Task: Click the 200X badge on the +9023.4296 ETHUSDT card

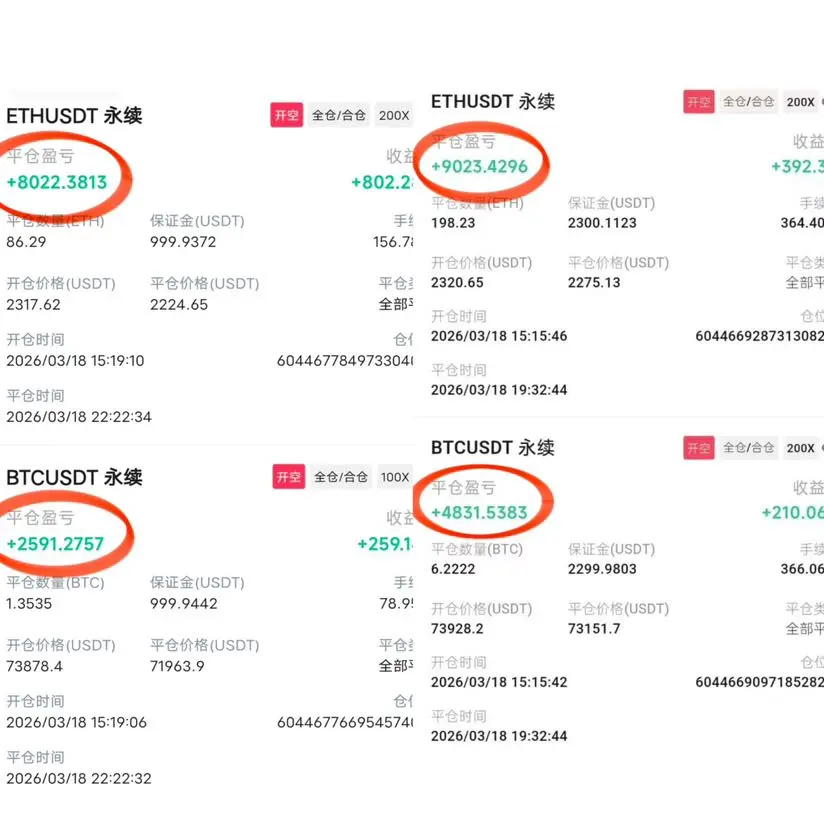Action: point(800,101)
